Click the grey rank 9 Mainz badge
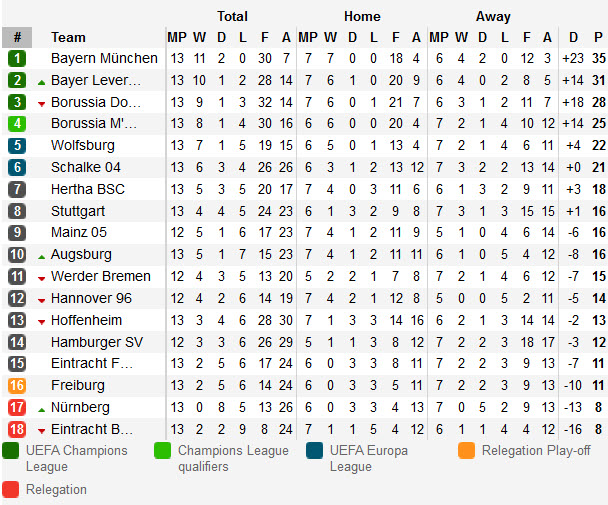Viewport: 608px width, 505px height. 17,233
